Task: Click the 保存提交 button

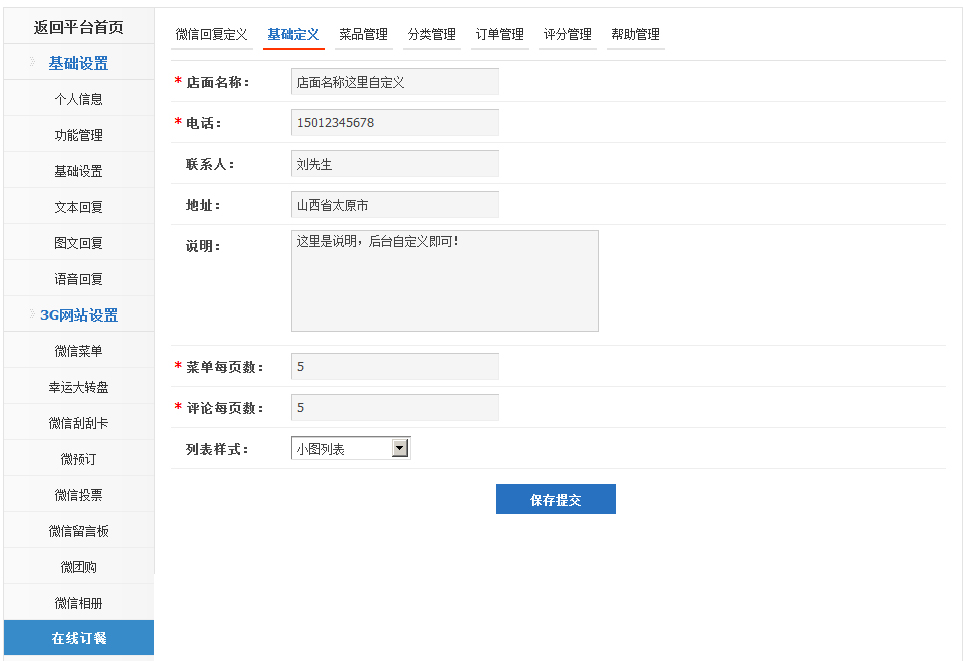Action: pos(555,499)
